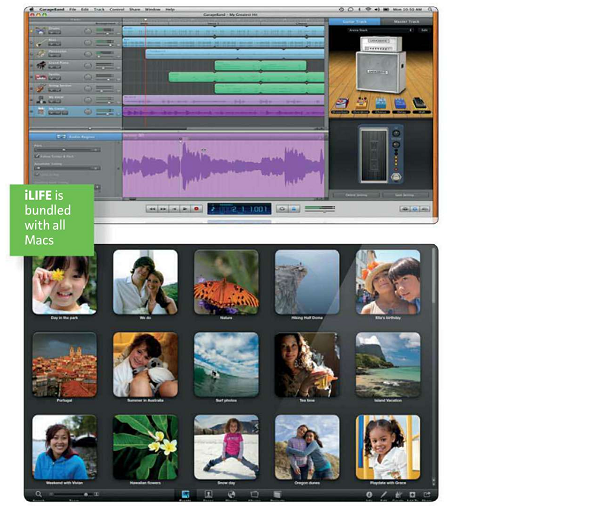Select the String Section violin icon
The width and height of the screenshot is (599, 518).
[40, 88]
